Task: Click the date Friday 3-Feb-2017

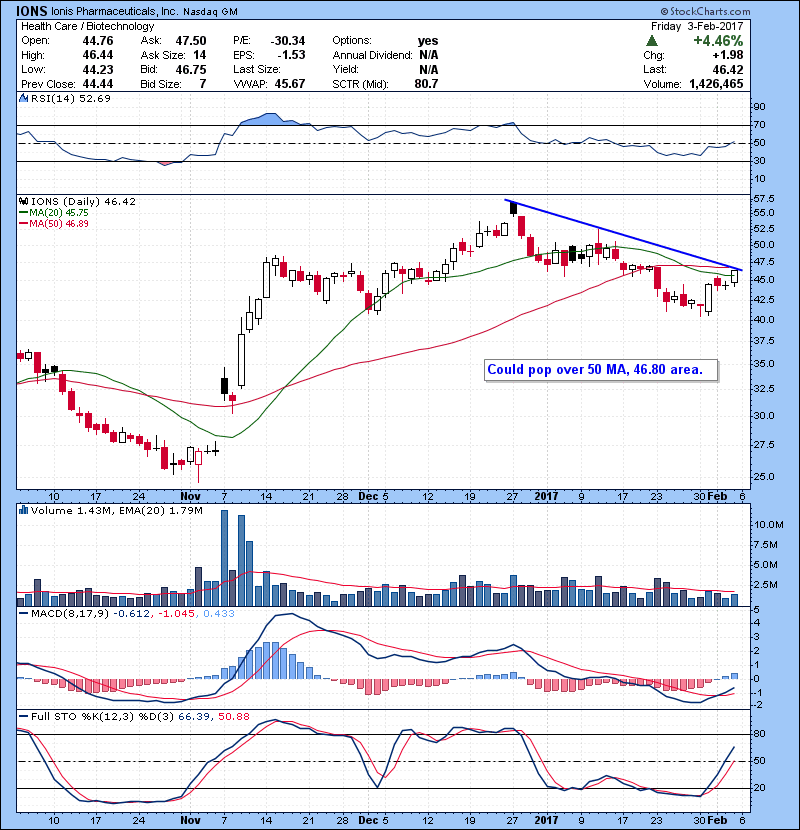Action: 697,26
